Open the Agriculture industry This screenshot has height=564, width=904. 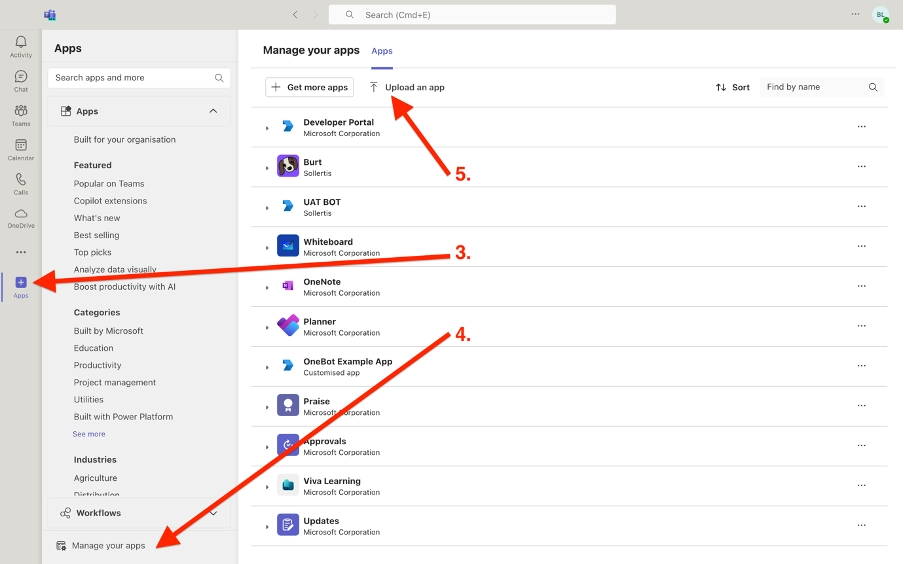(95, 477)
